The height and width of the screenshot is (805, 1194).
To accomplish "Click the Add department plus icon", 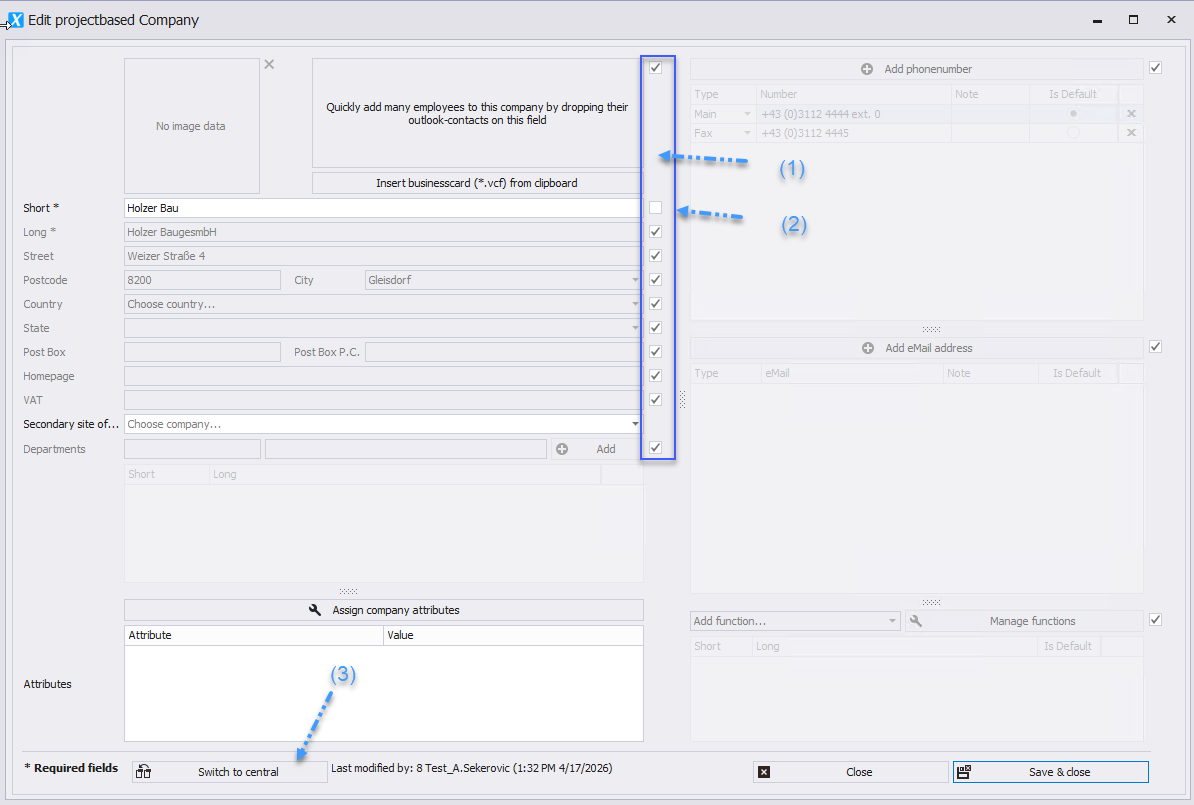I will [x=562, y=449].
